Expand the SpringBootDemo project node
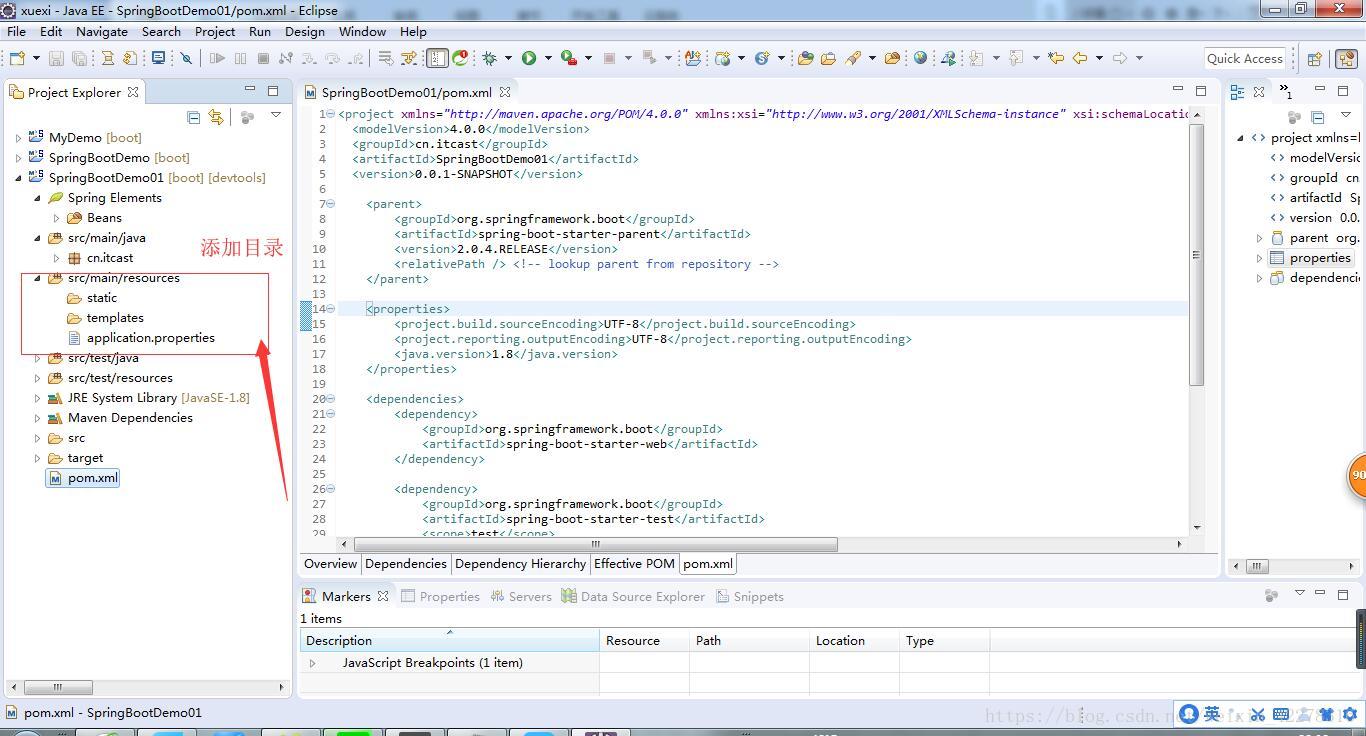This screenshot has width=1366, height=736. (x=18, y=158)
